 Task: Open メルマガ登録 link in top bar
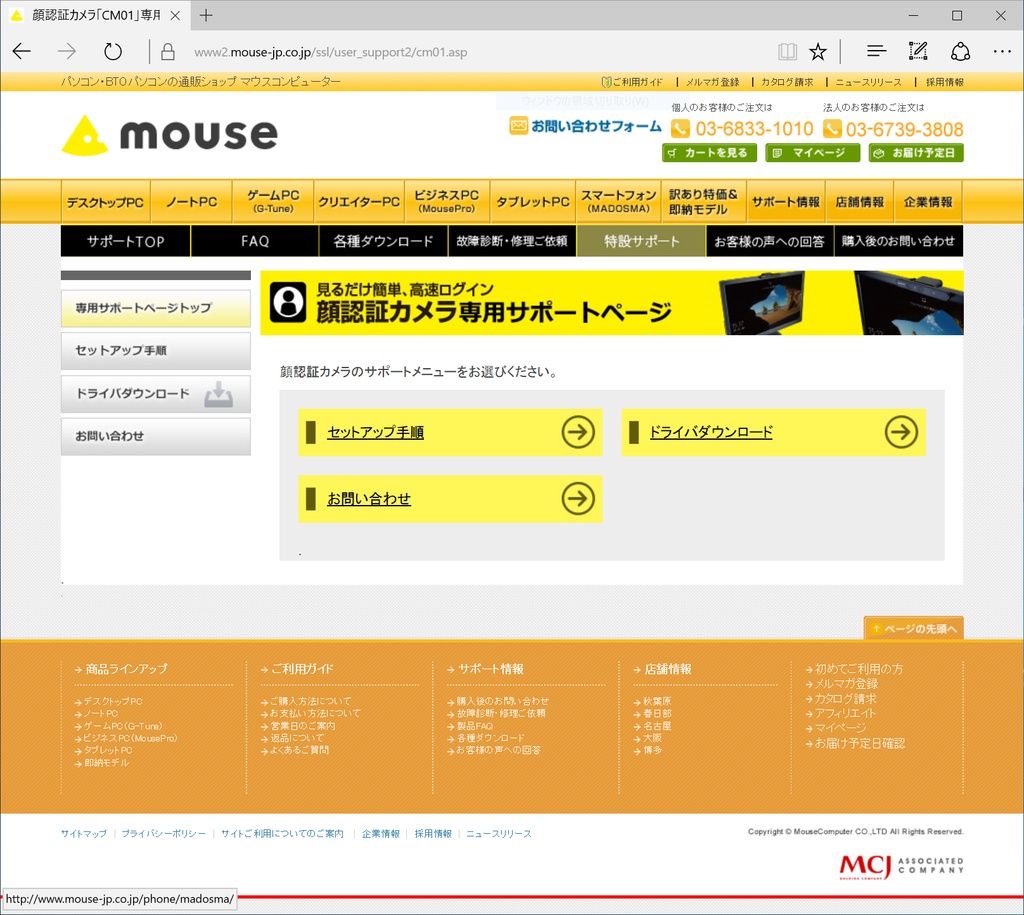tap(712, 82)
